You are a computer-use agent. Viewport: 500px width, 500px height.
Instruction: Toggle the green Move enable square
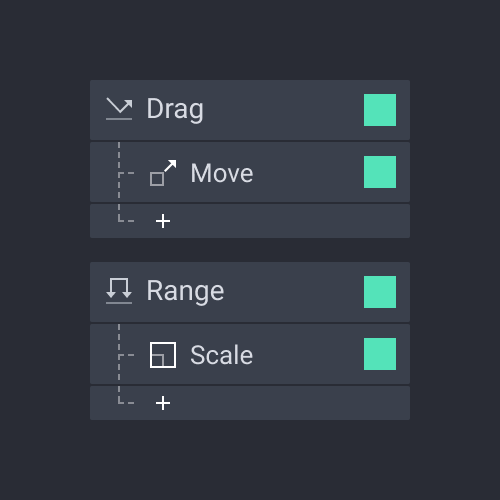pos(380,172)
